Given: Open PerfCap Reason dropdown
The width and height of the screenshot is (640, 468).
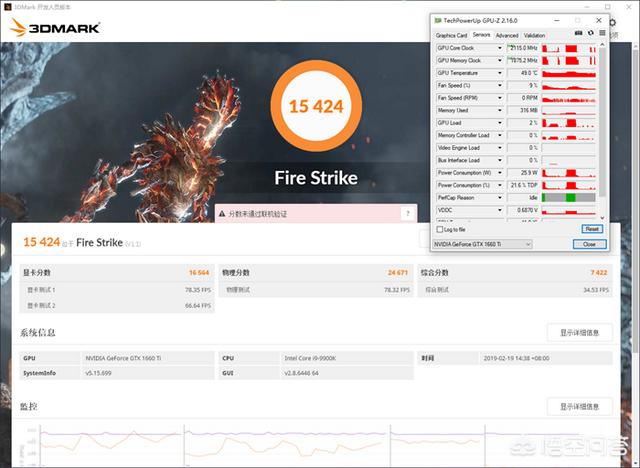Looking at the screenshot, I should point(500,197).
